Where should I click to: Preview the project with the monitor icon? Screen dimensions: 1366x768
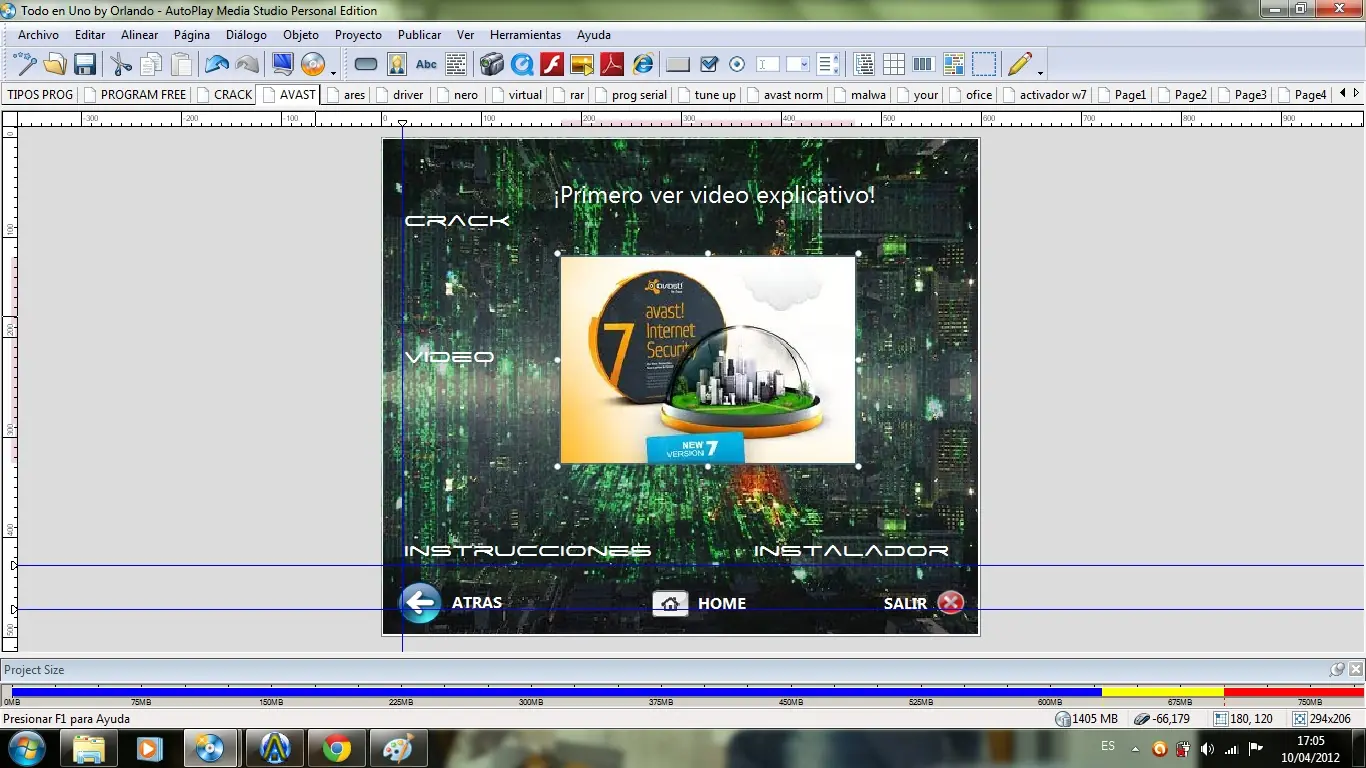[283, 65]
